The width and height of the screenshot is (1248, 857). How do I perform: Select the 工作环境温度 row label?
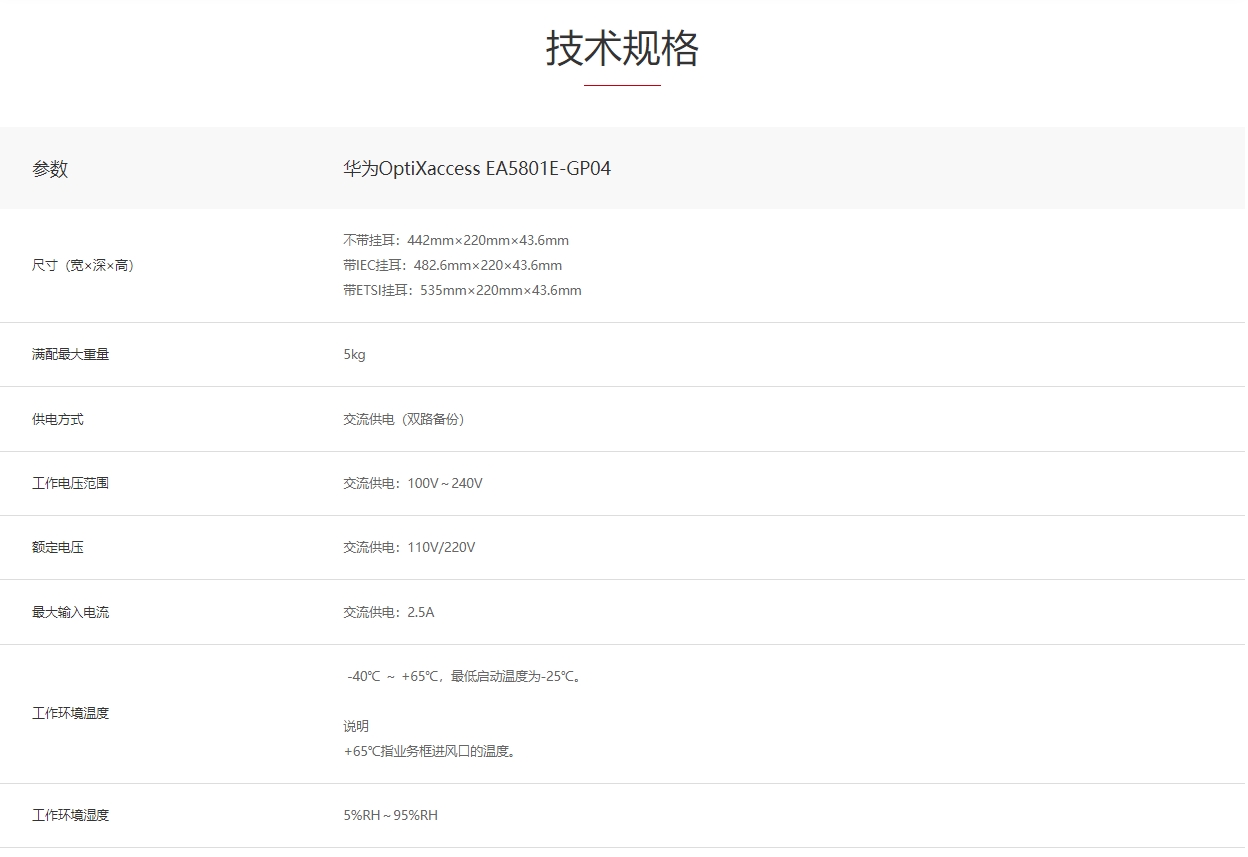pyautogui.click(x=71, y=713)
